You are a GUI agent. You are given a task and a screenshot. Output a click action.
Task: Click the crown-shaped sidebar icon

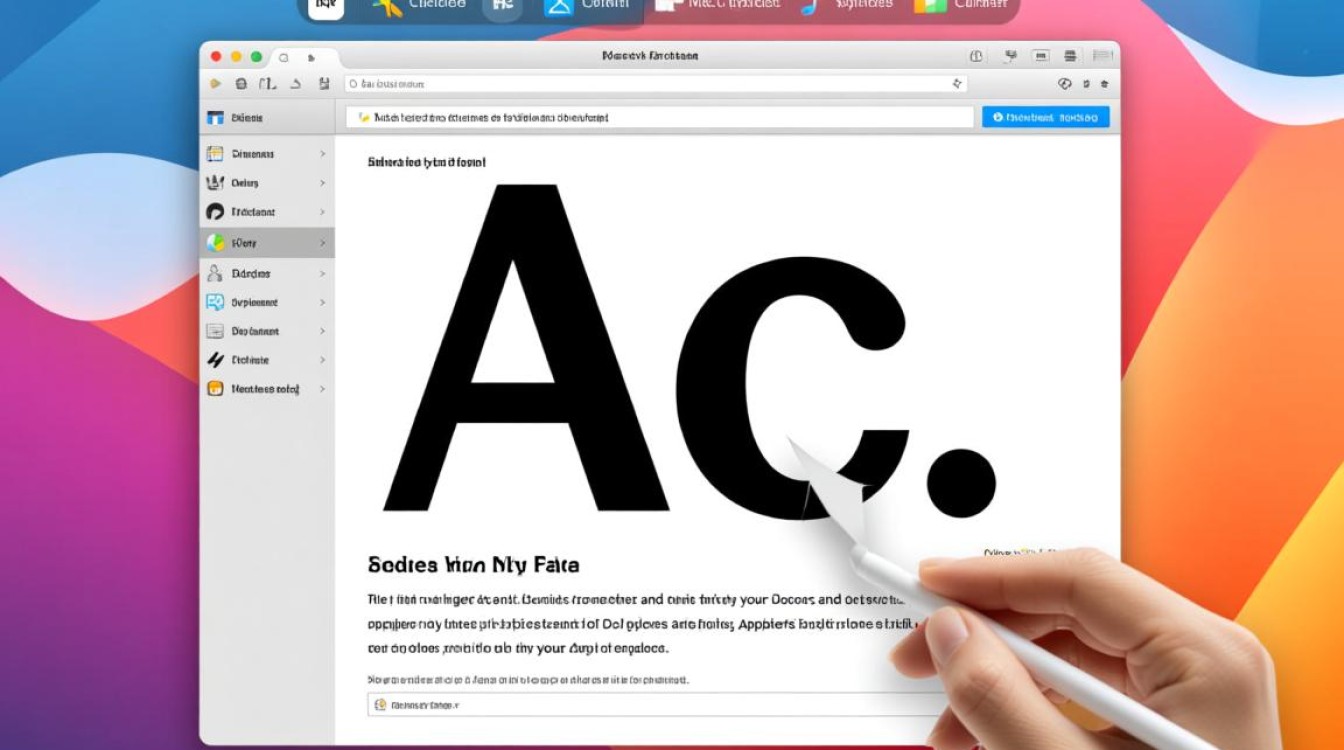point(215,183)
